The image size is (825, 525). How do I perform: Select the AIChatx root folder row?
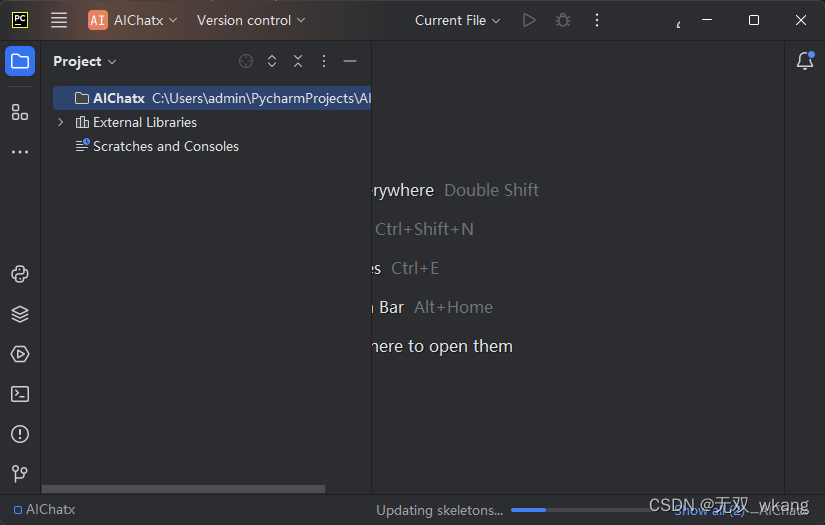click(x=212, y=98)
